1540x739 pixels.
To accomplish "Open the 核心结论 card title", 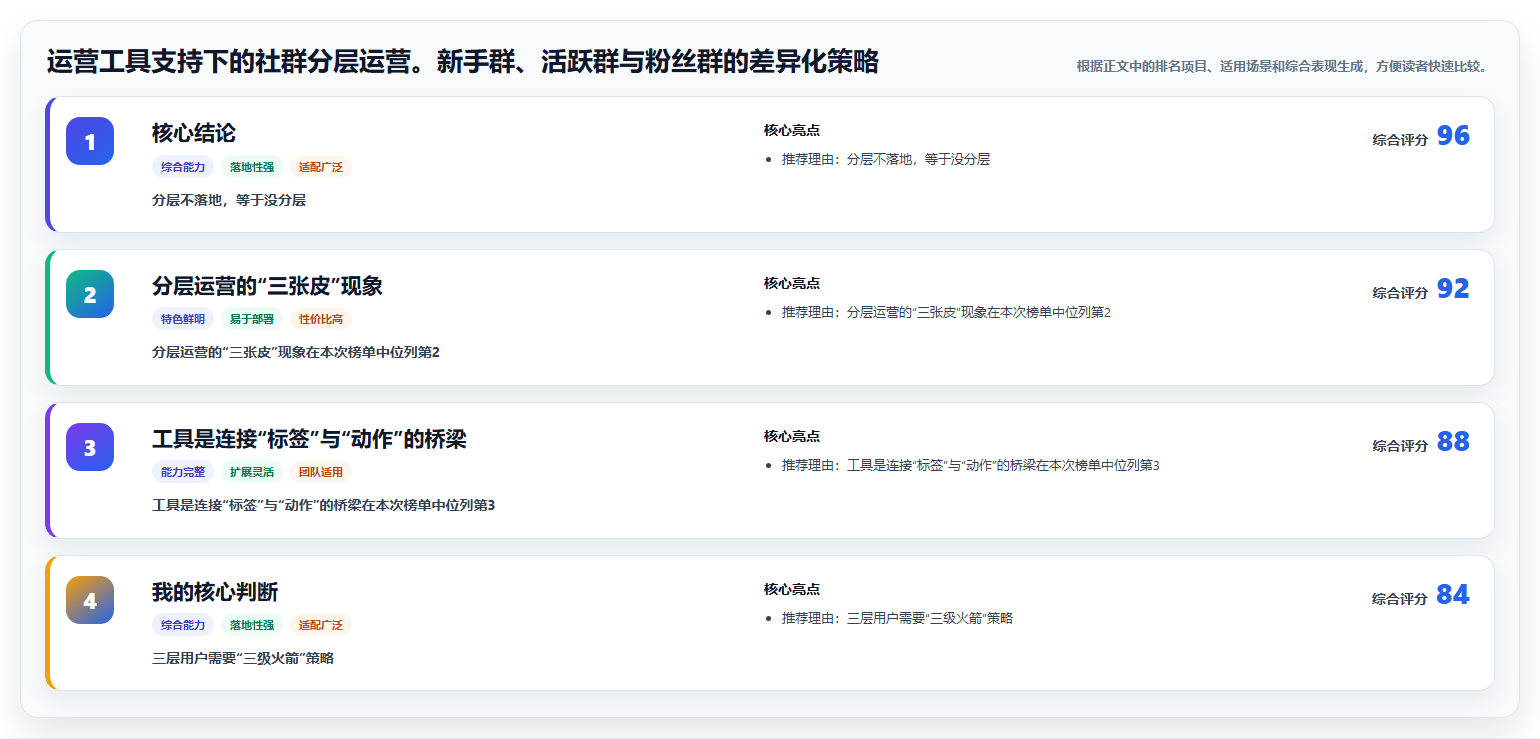I will (x=194, y=133).
